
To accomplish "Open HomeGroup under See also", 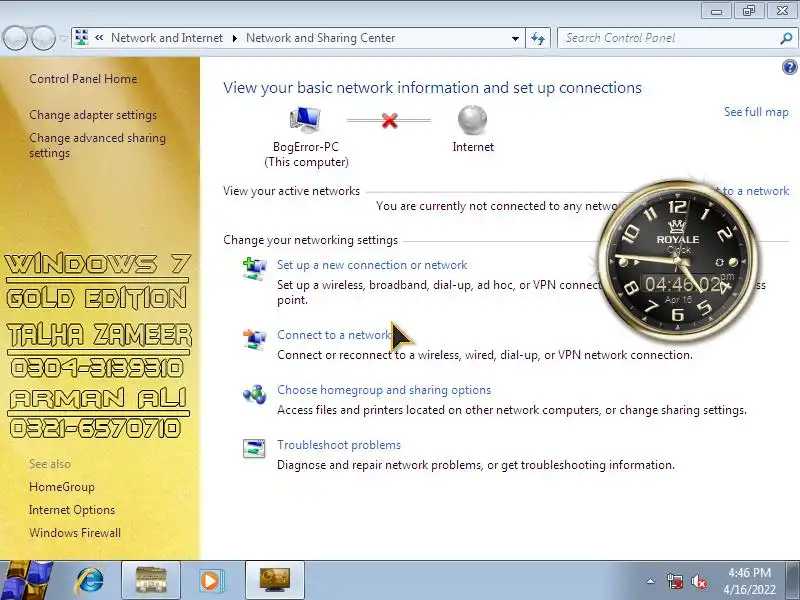I will 62,487.
